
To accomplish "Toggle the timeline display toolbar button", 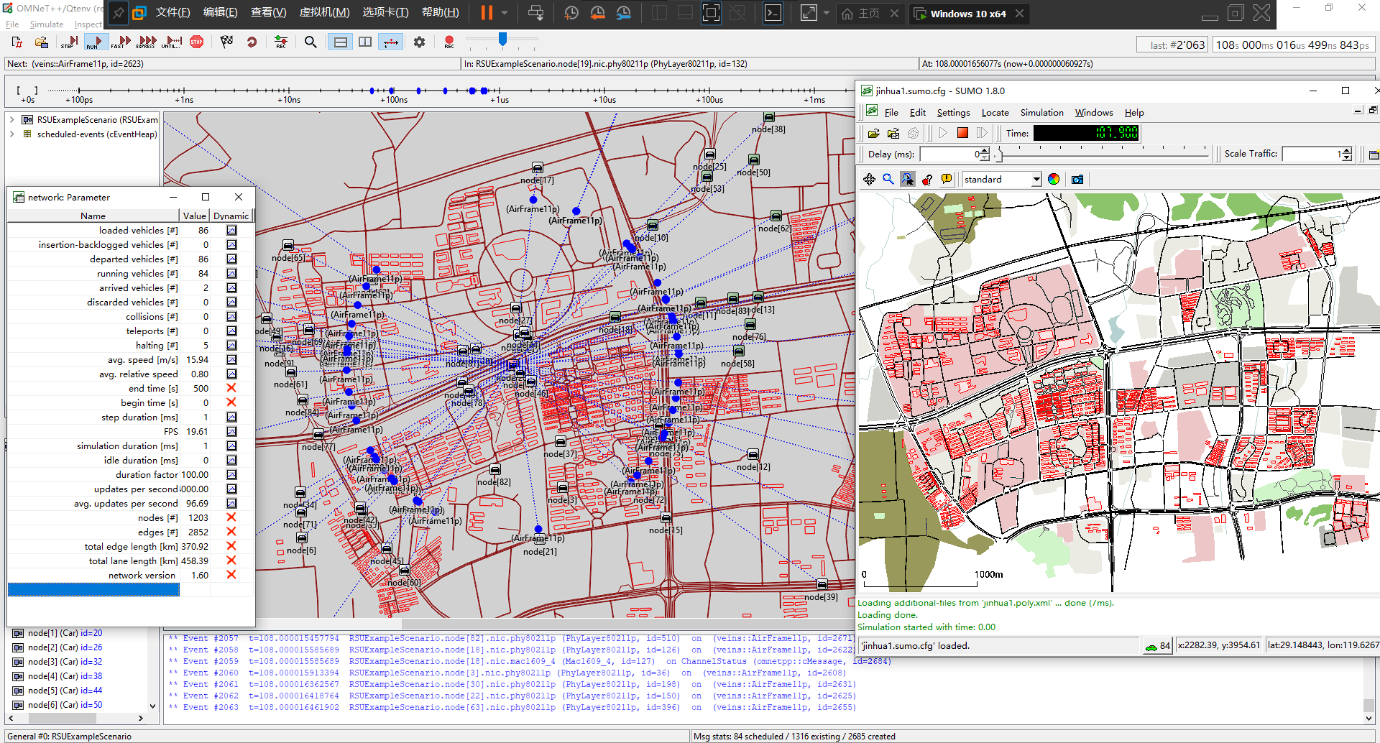I will click(x=391, y=42).
